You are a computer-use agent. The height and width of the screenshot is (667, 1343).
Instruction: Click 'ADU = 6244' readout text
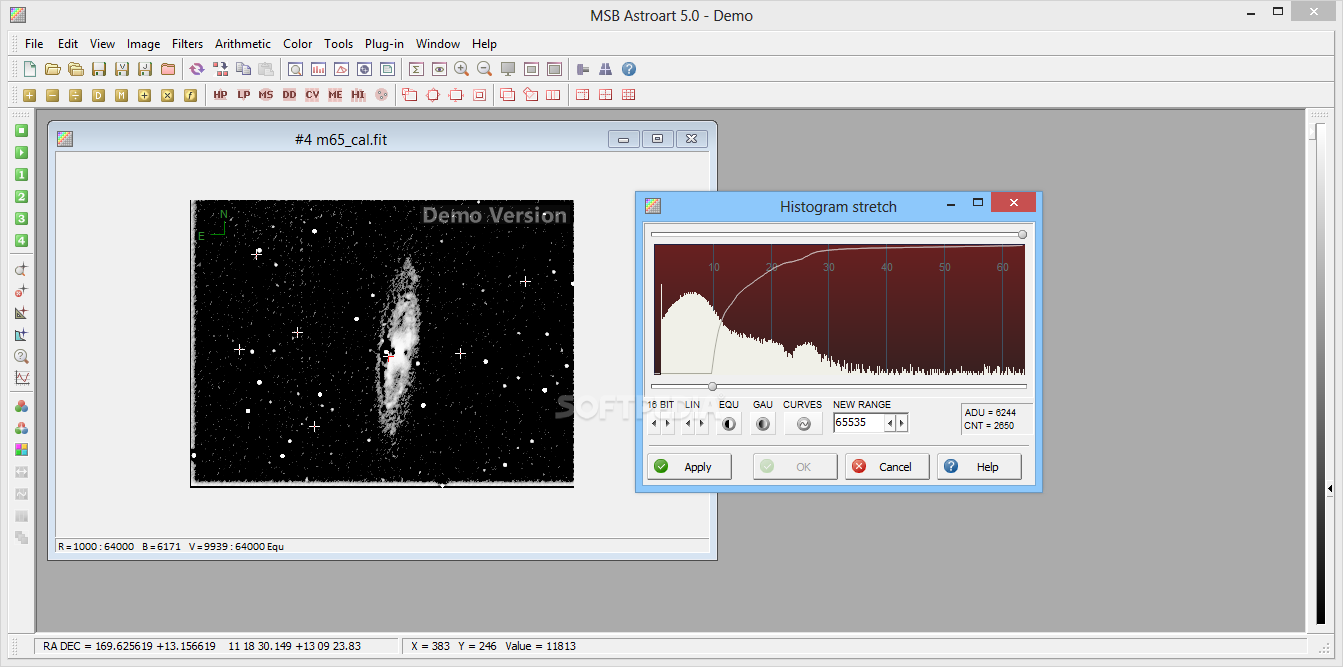[x=989, y=412]
